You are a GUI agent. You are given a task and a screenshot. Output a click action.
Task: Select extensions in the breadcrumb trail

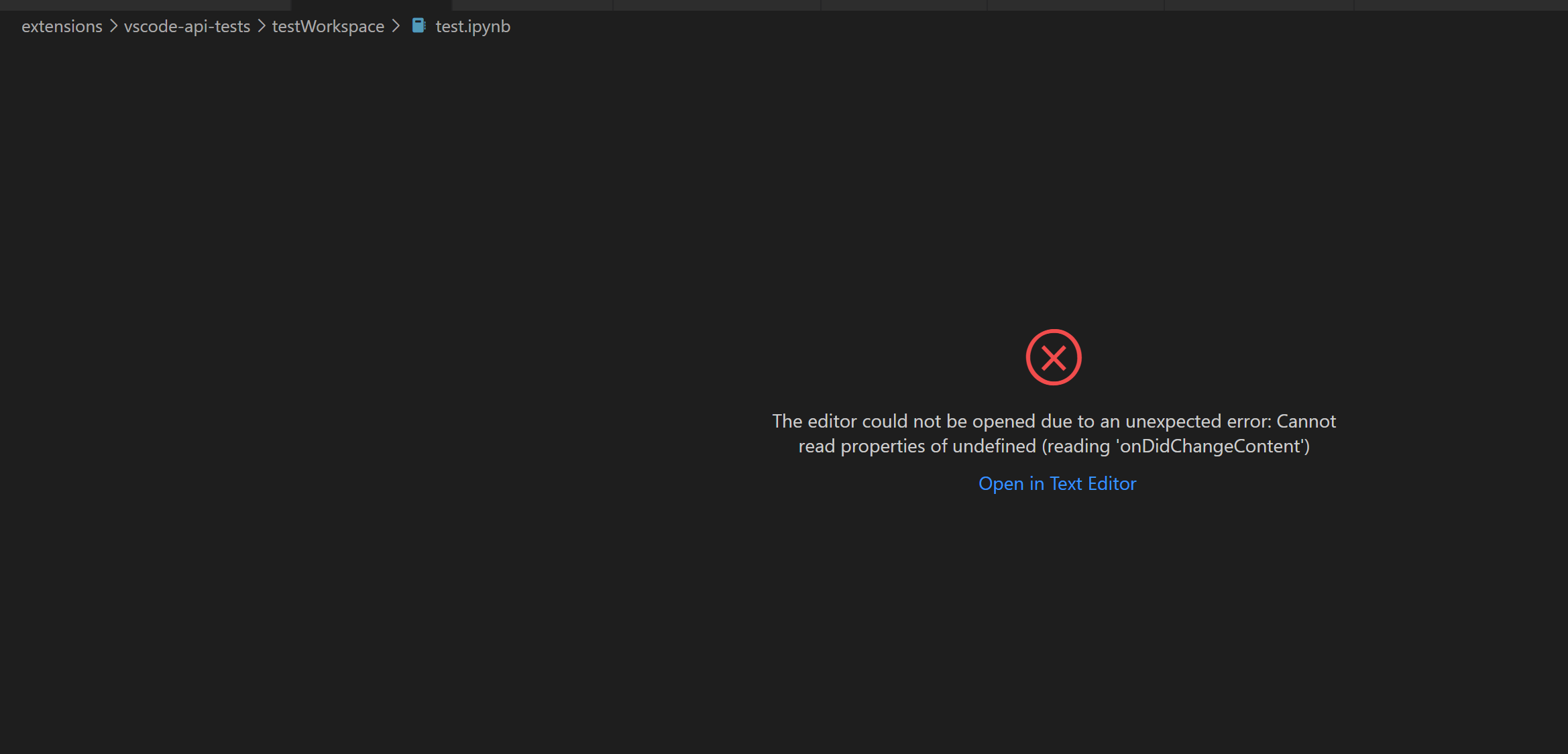(x=61, y=25)
